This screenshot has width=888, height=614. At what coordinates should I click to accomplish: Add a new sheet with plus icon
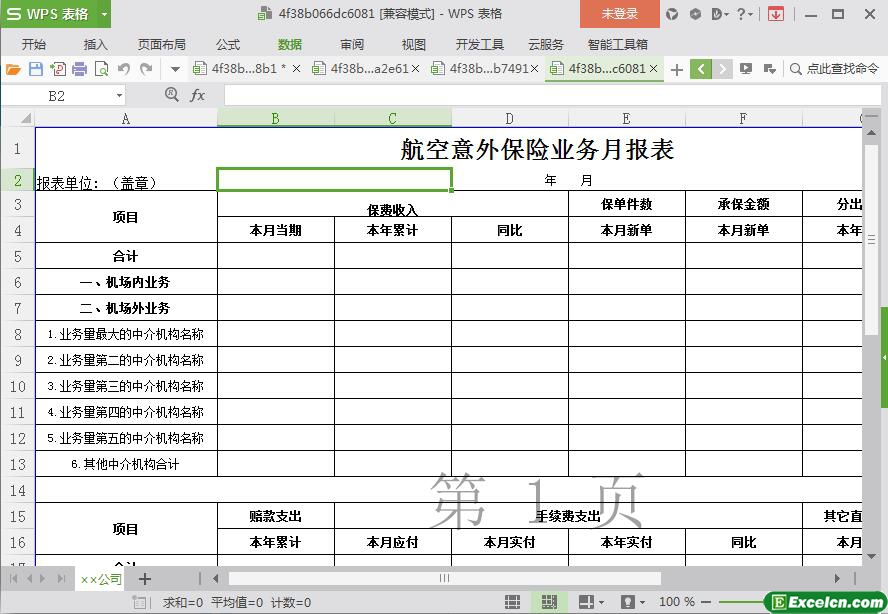145,579
